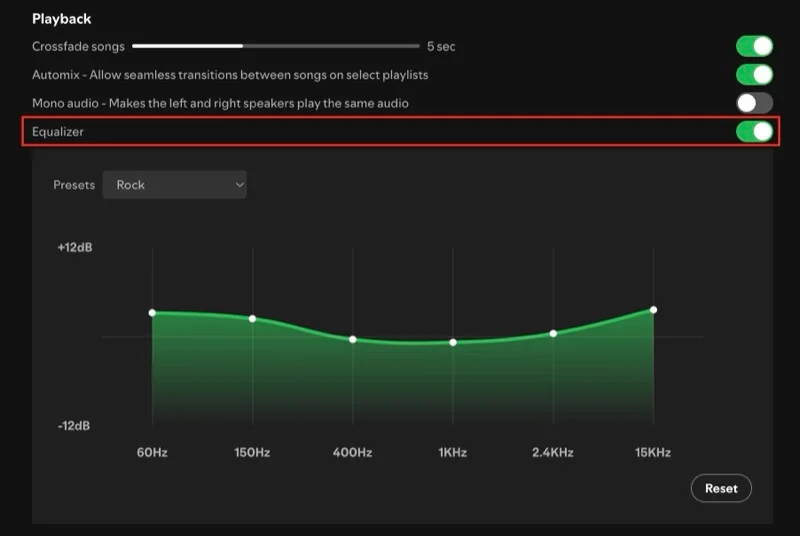This screenshot has height=536, width=800.
Task: Click the Presets label
Action: click(74, 185)
